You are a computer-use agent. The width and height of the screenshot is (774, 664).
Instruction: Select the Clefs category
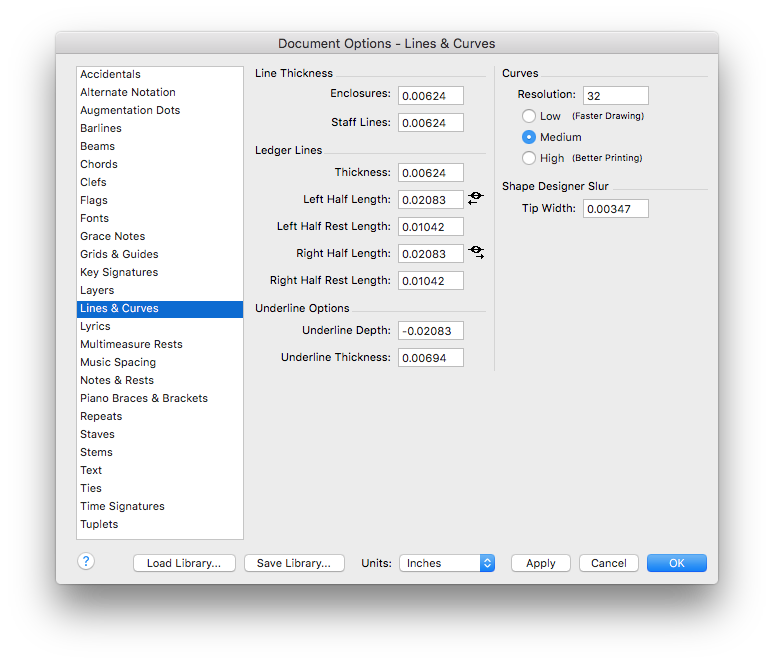160,182
